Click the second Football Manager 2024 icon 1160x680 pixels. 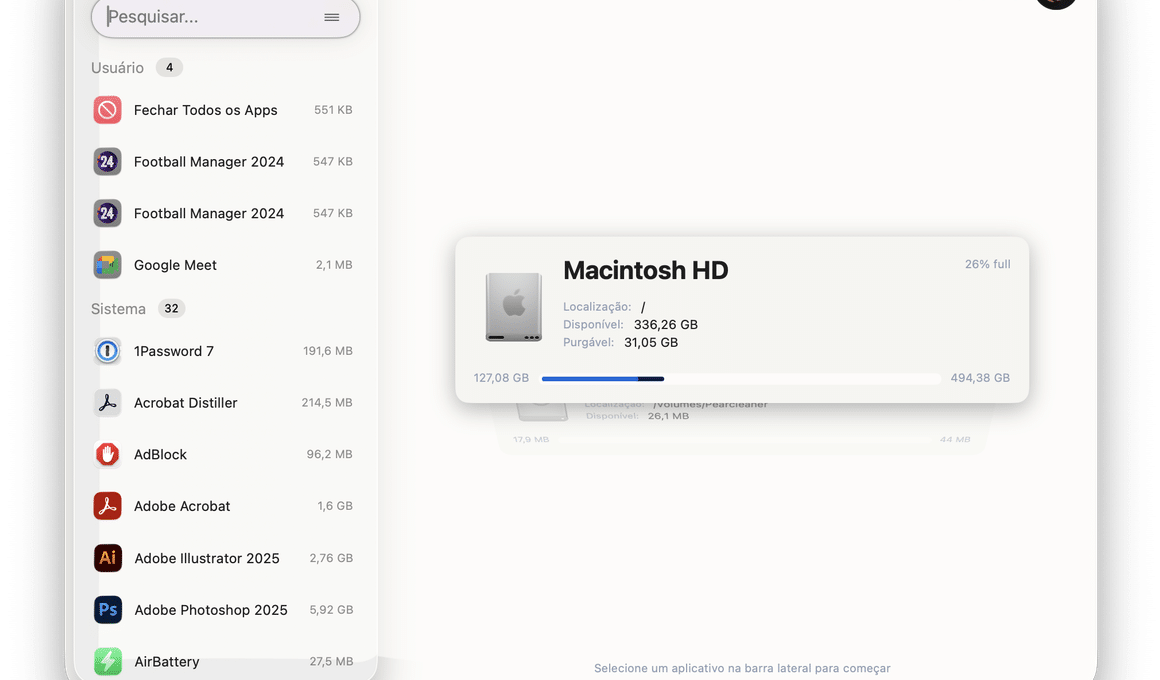point(107,214)
